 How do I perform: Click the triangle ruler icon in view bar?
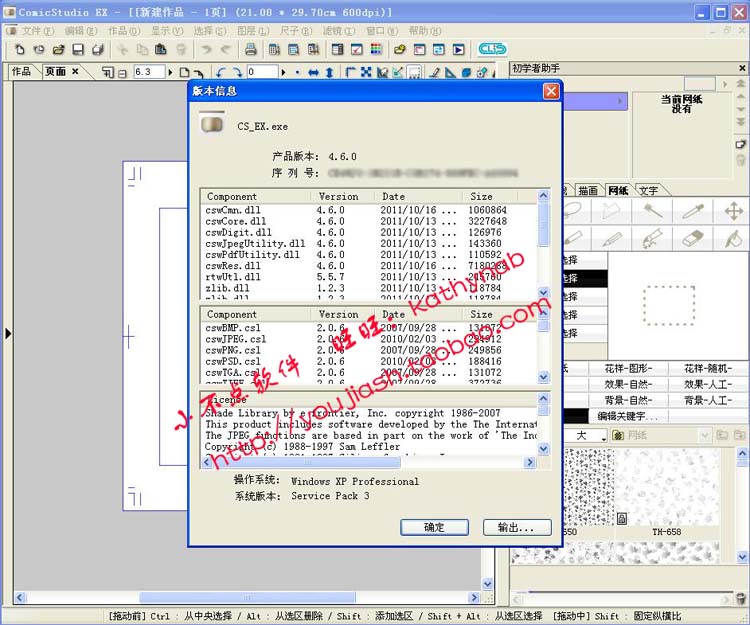pos(451,72)
